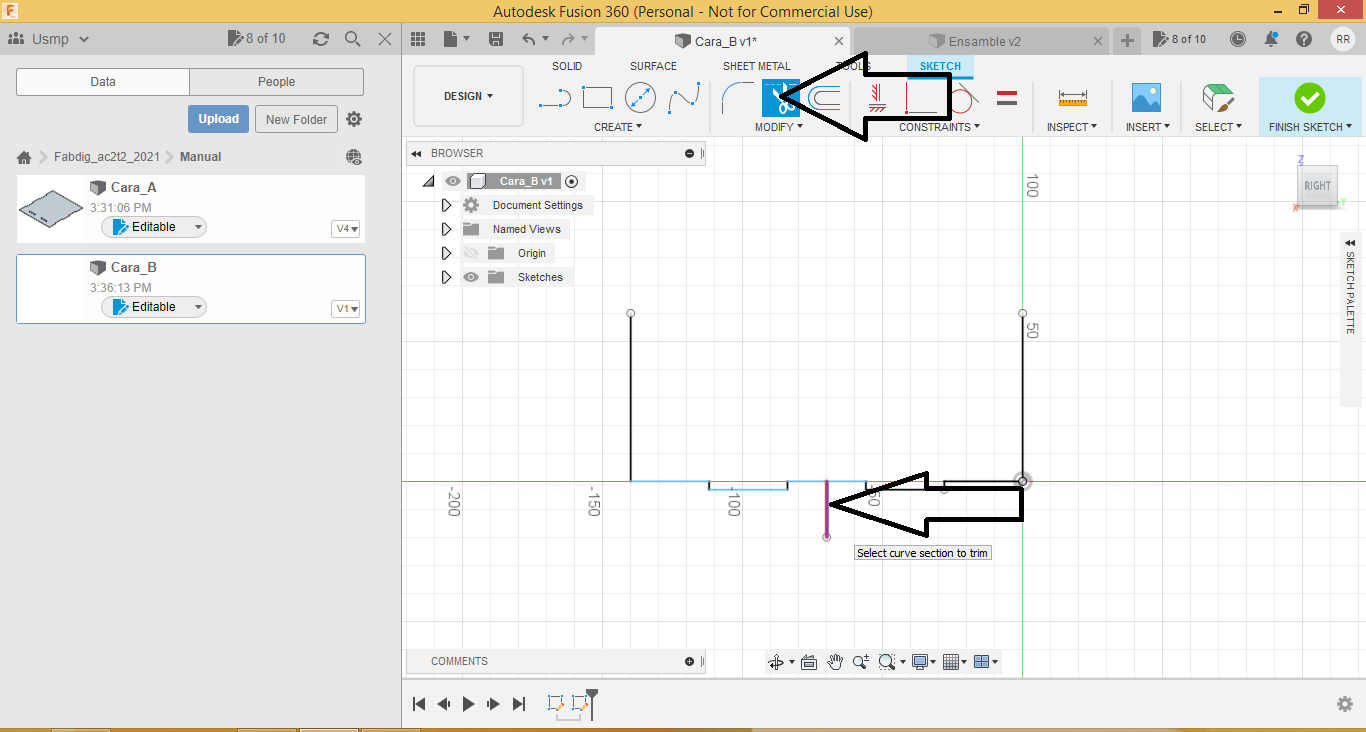
Task: Finish the sketch with the green checkmark
Action: [x=1309, y=98]
